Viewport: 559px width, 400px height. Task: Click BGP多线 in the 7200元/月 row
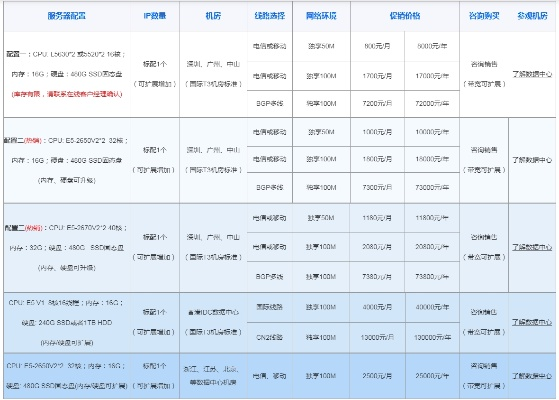270,103
